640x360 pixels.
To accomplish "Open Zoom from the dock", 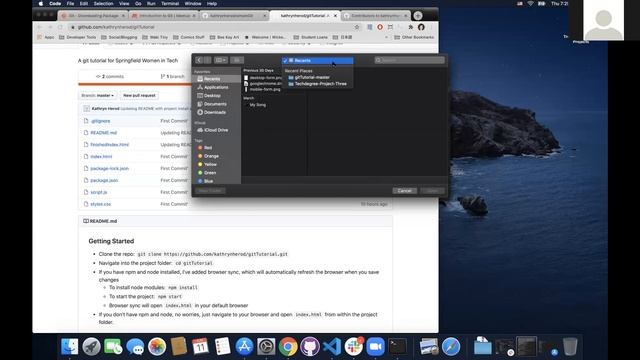I will click(x=376, y=347).
